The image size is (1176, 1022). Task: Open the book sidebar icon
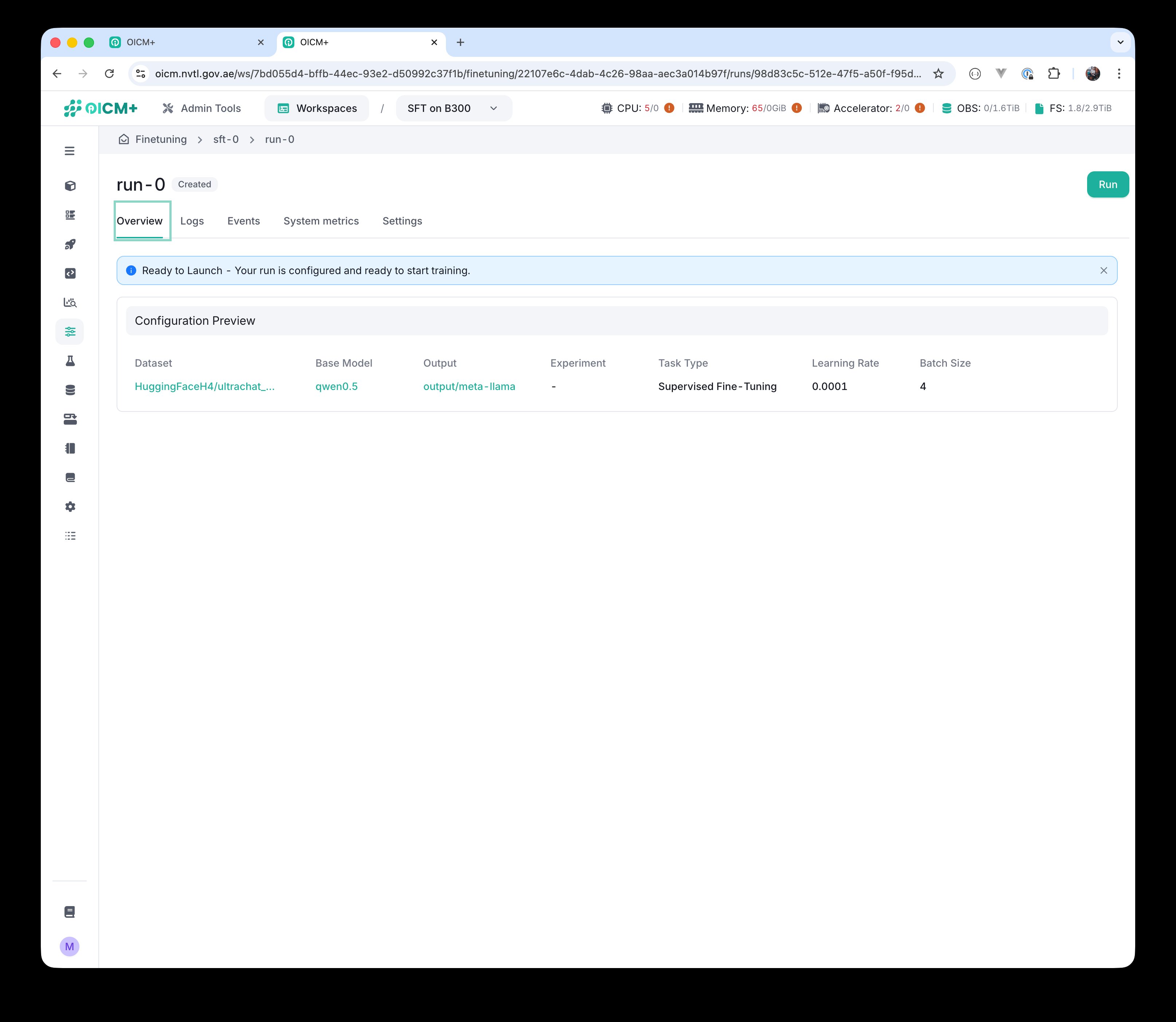click(x=70, y=477)
